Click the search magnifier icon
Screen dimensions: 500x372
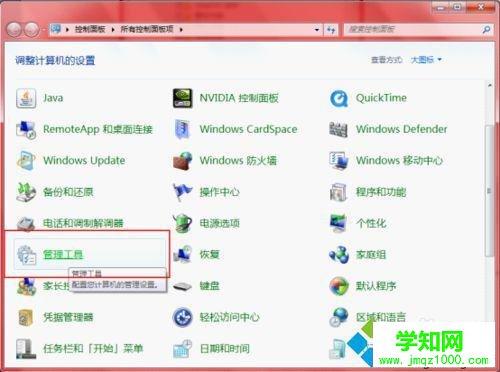pyautogui.click(x=486, y=30)
